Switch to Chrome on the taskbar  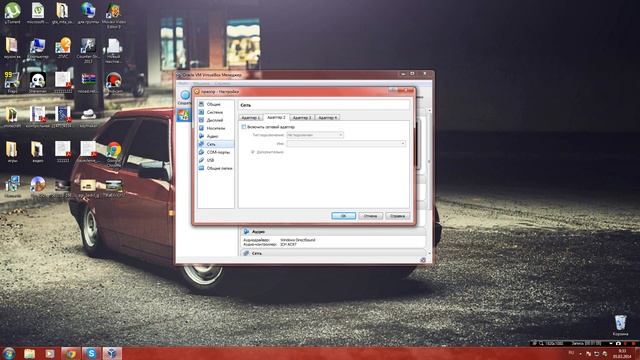point(71,353)
